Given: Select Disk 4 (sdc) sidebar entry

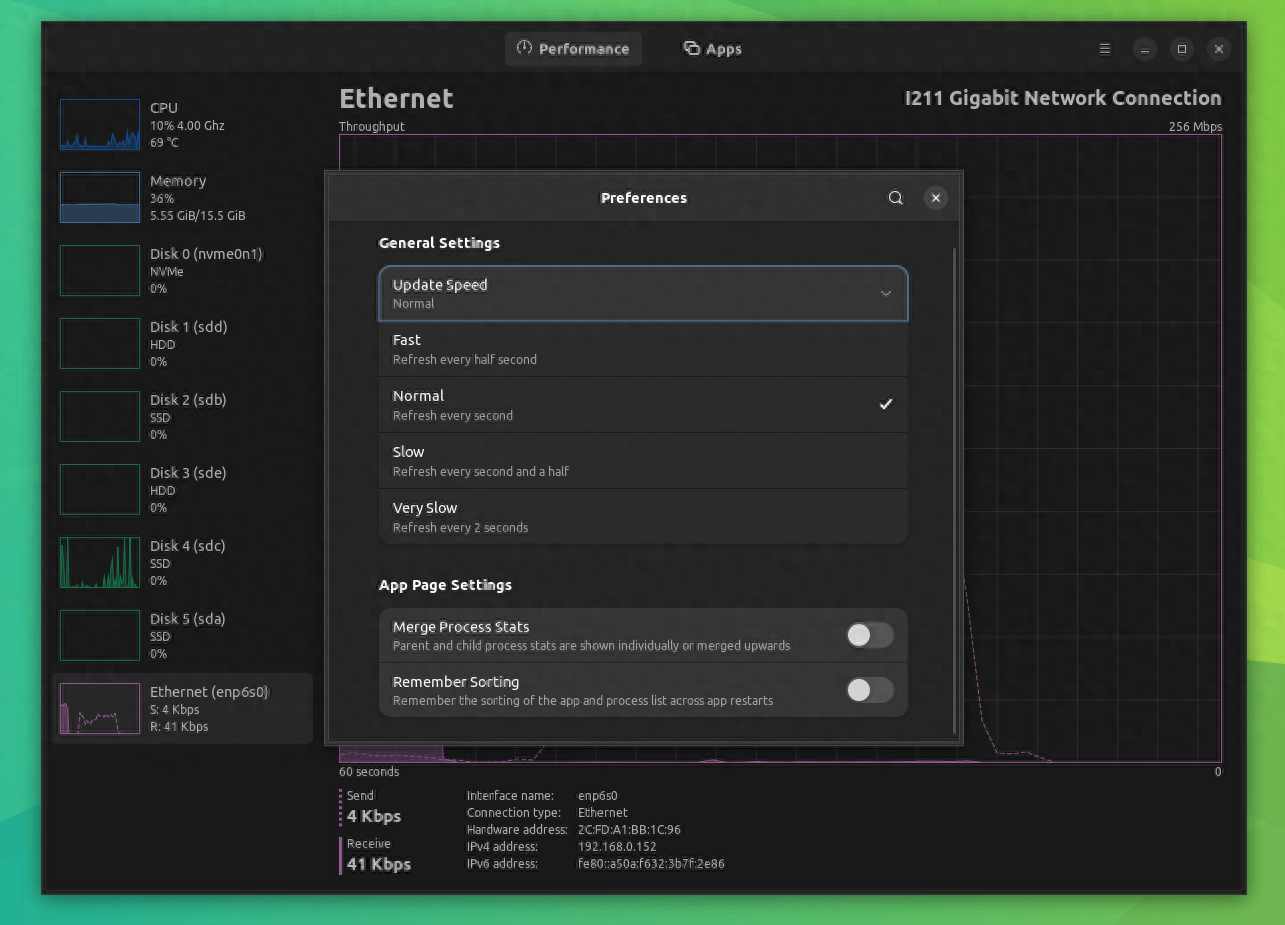Looking at the screenshot, I should tap(182, 562).
